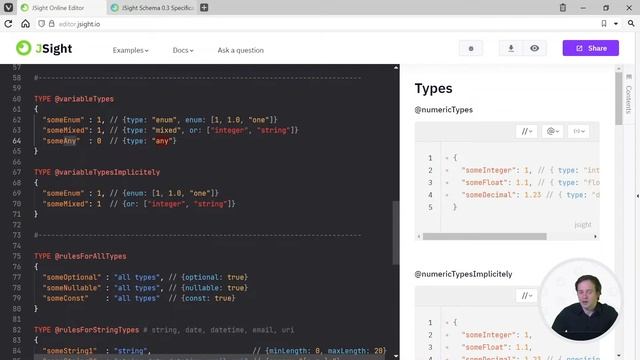640x360 pixels.
Task: Click "someNullable" on line 78
Action: pos(72,288)
